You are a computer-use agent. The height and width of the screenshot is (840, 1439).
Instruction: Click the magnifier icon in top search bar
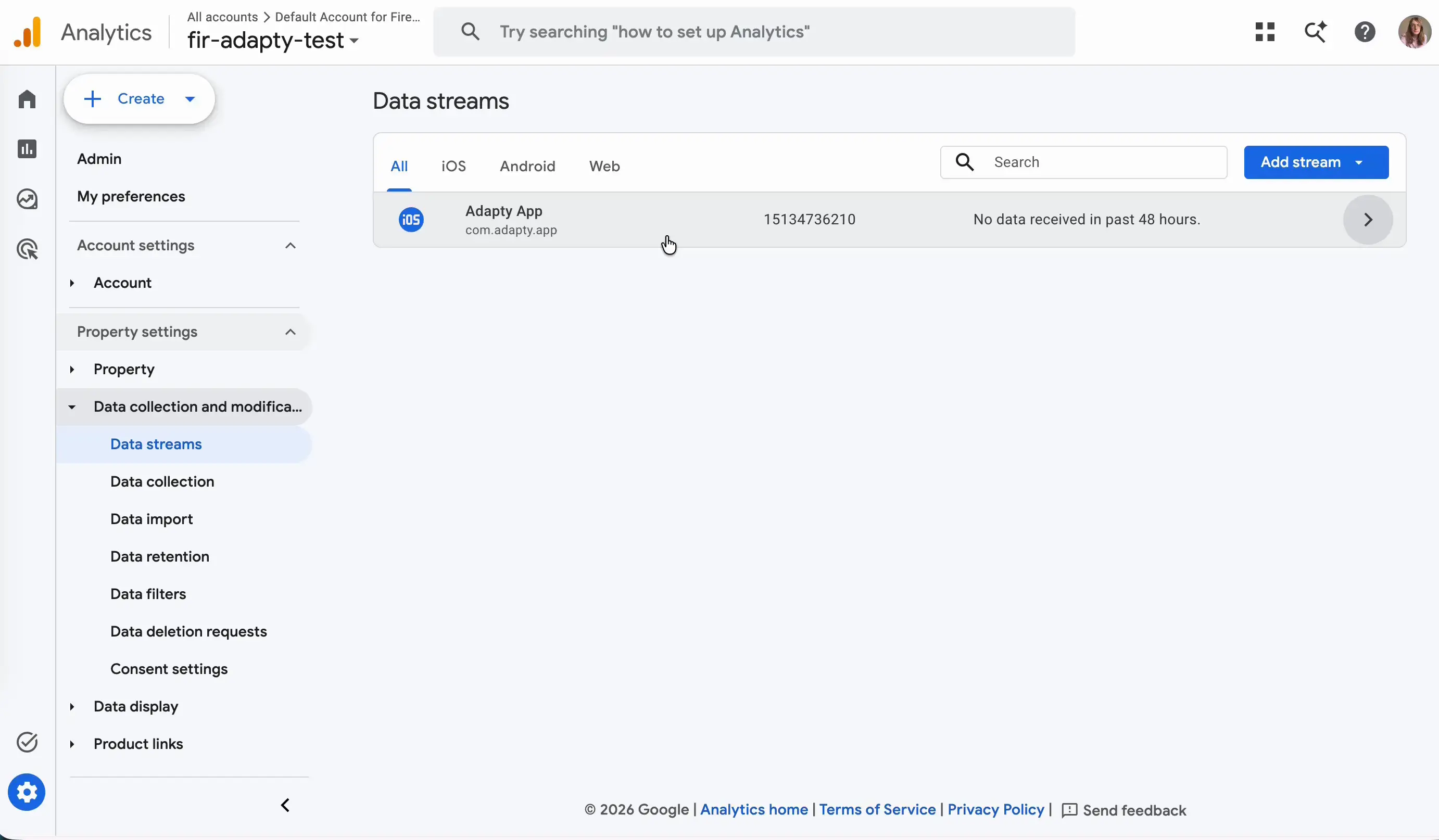pos(470,31)
